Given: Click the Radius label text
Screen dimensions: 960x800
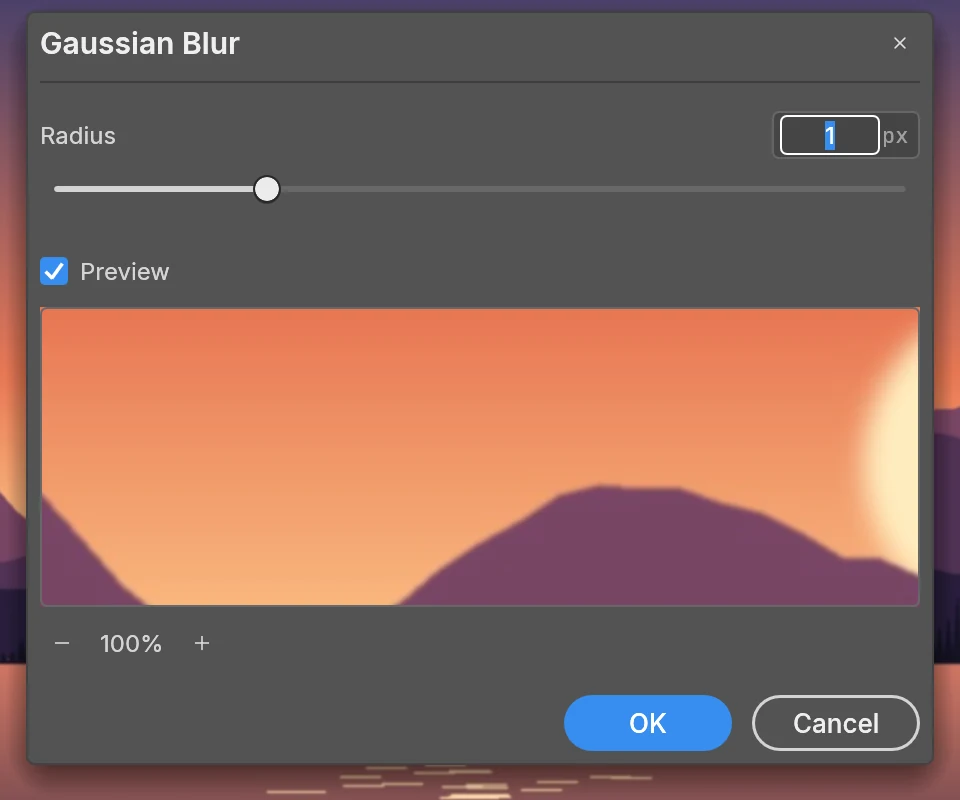Looking at the screenshot, I should click(x=78, y=136).
